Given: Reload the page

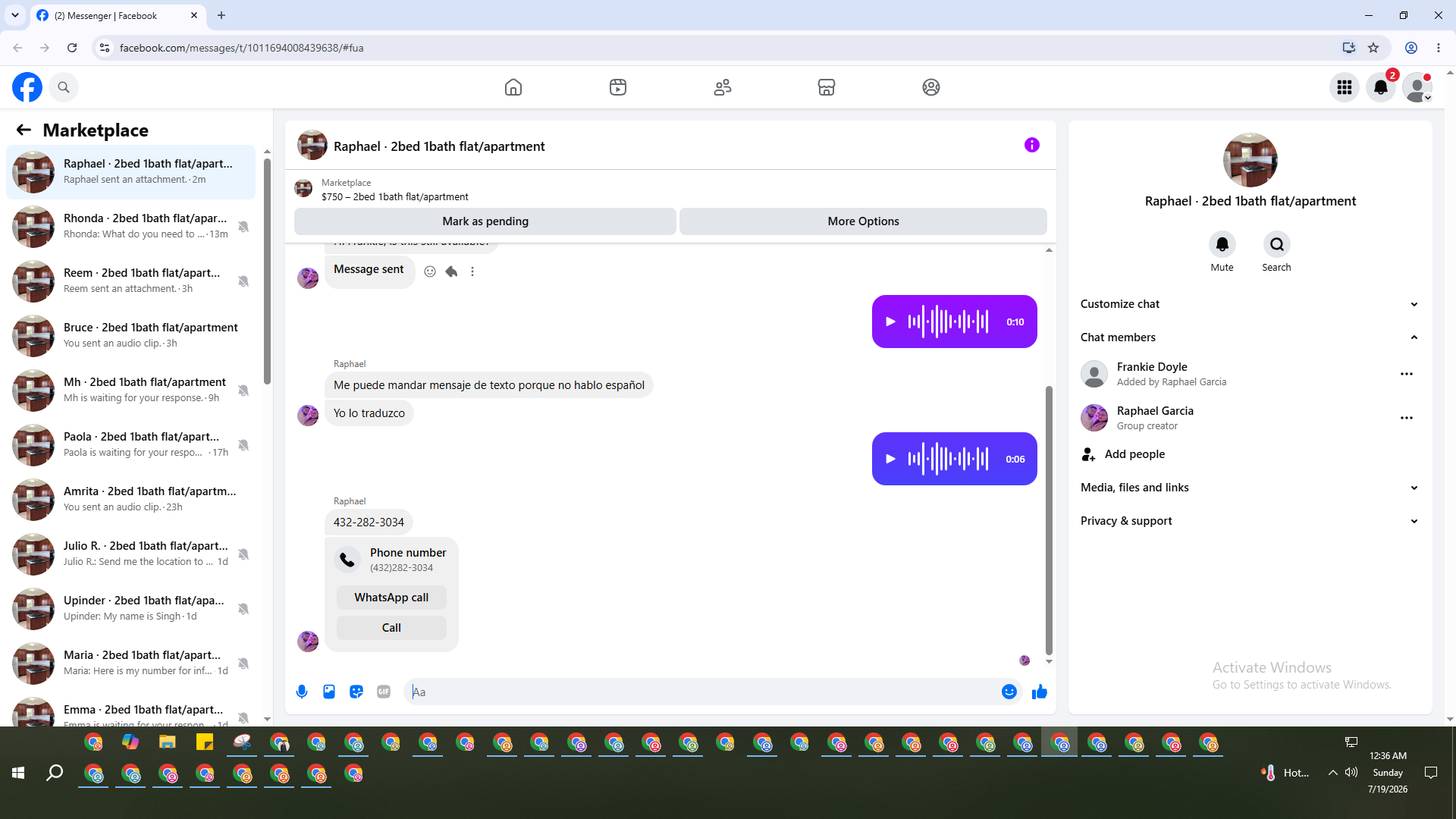Looking at the screenshot, I should (72, 48).
